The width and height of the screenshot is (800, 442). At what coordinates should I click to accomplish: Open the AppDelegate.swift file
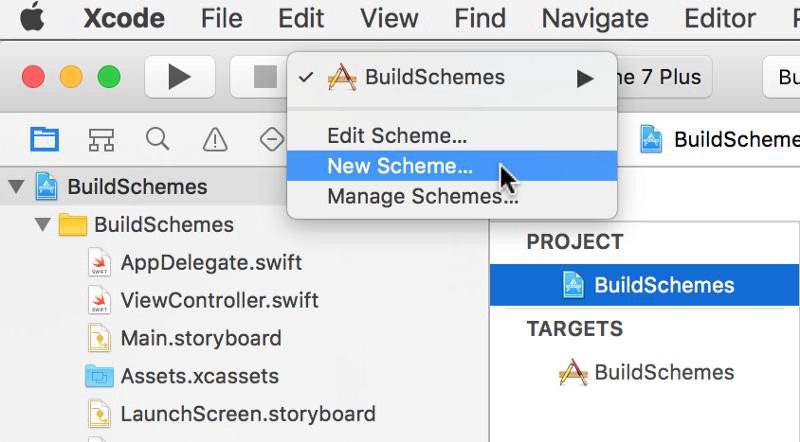pyautogui.click(x=210, y=263)
